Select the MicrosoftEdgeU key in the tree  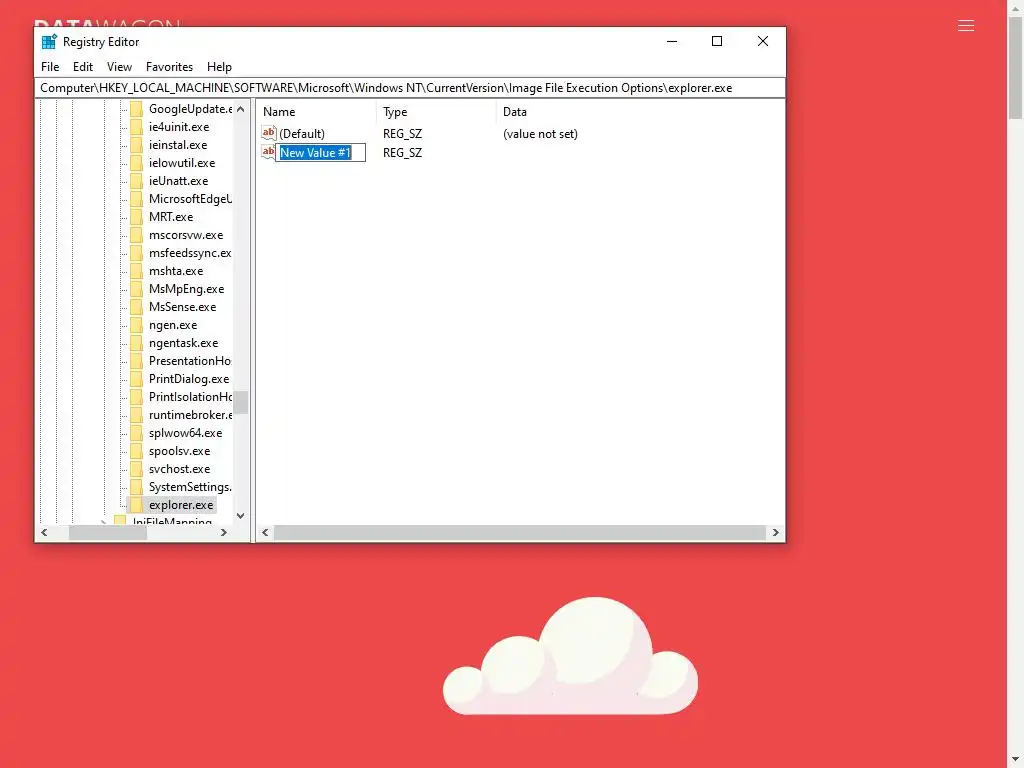[x=190, y=199]
